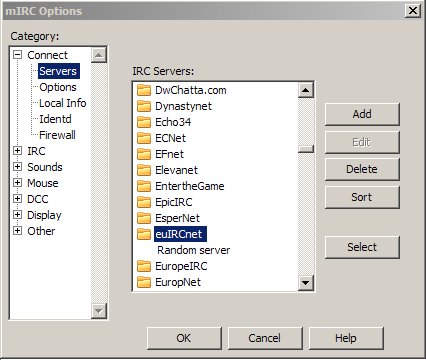Image resolution: width=426 pixels, height=360 pixels.
Task: Select the Display tree label
Action: click(x=44, y=215)
